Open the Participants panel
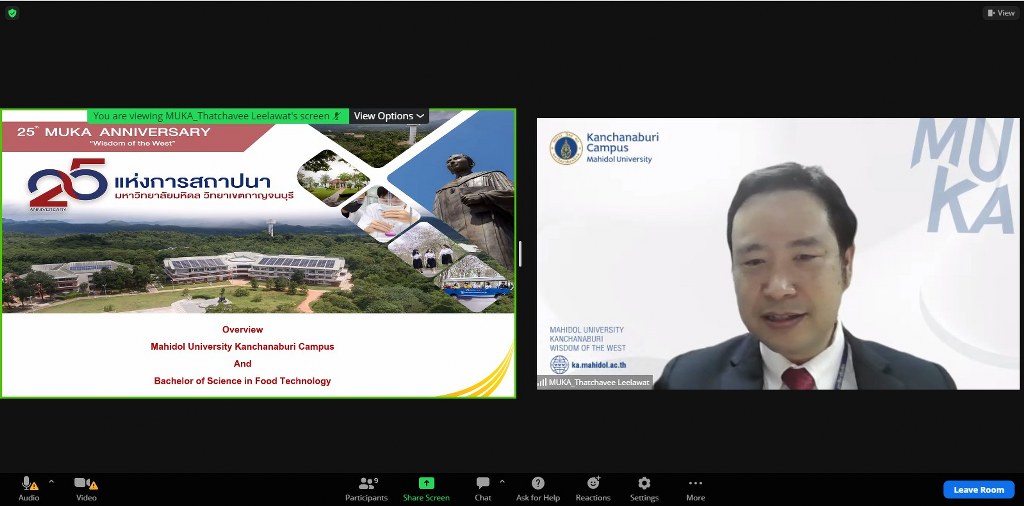The height and width of the screenshot is (506, 1024). click(366, 484)
